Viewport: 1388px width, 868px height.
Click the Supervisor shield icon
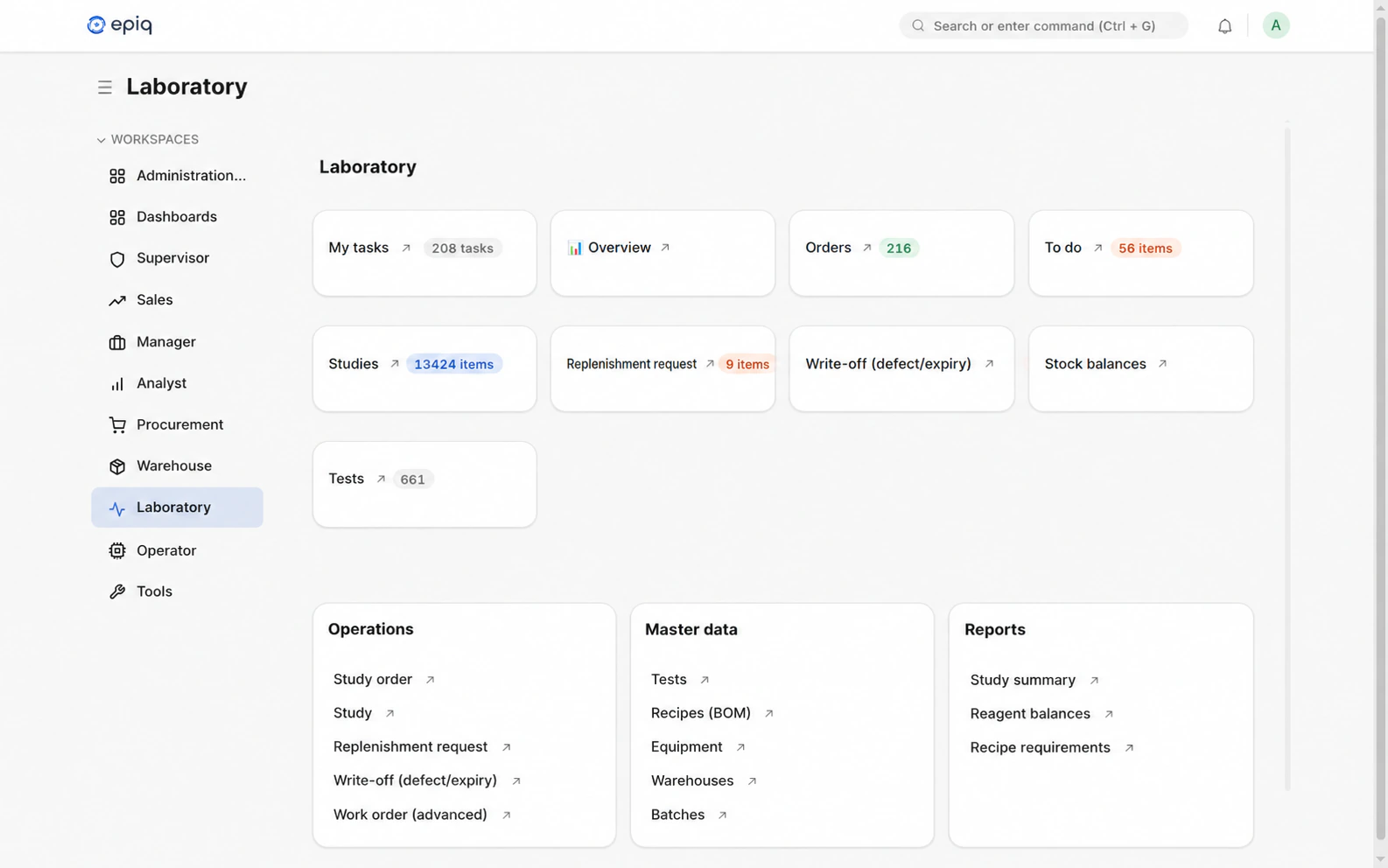pyautogui.click(x=117, y=259)
